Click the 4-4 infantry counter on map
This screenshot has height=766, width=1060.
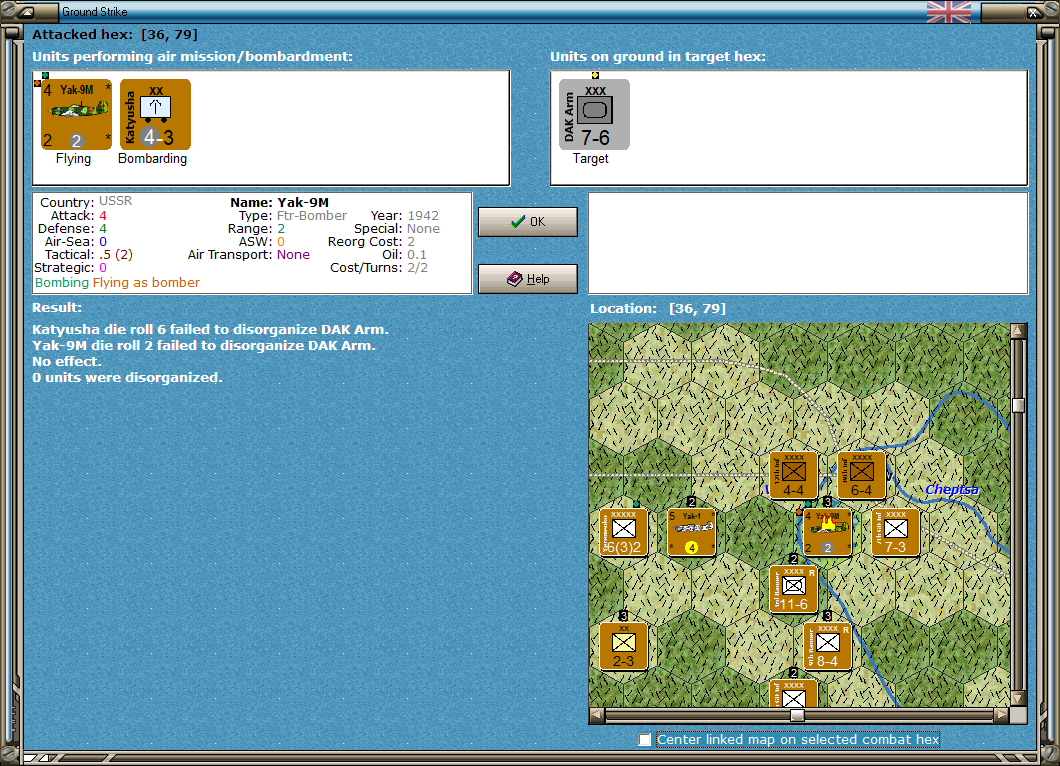(794, 475)
